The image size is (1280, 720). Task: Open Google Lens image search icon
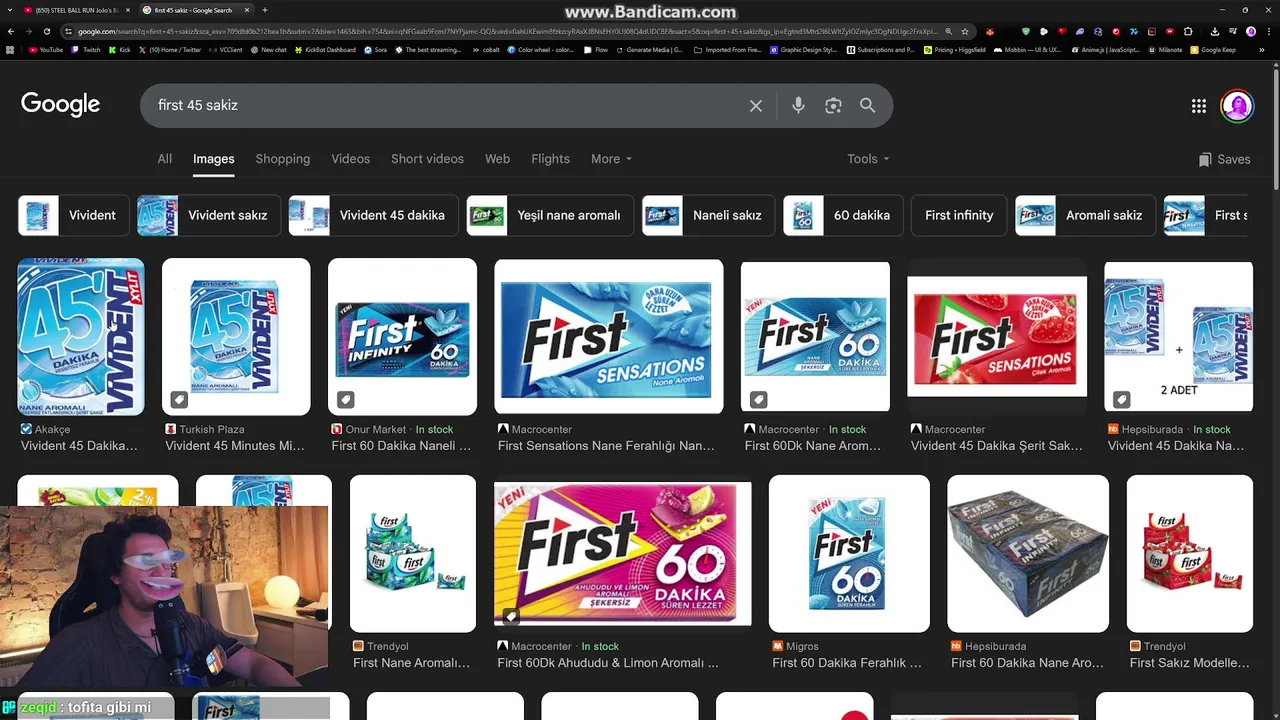click(x=833, y=105)
